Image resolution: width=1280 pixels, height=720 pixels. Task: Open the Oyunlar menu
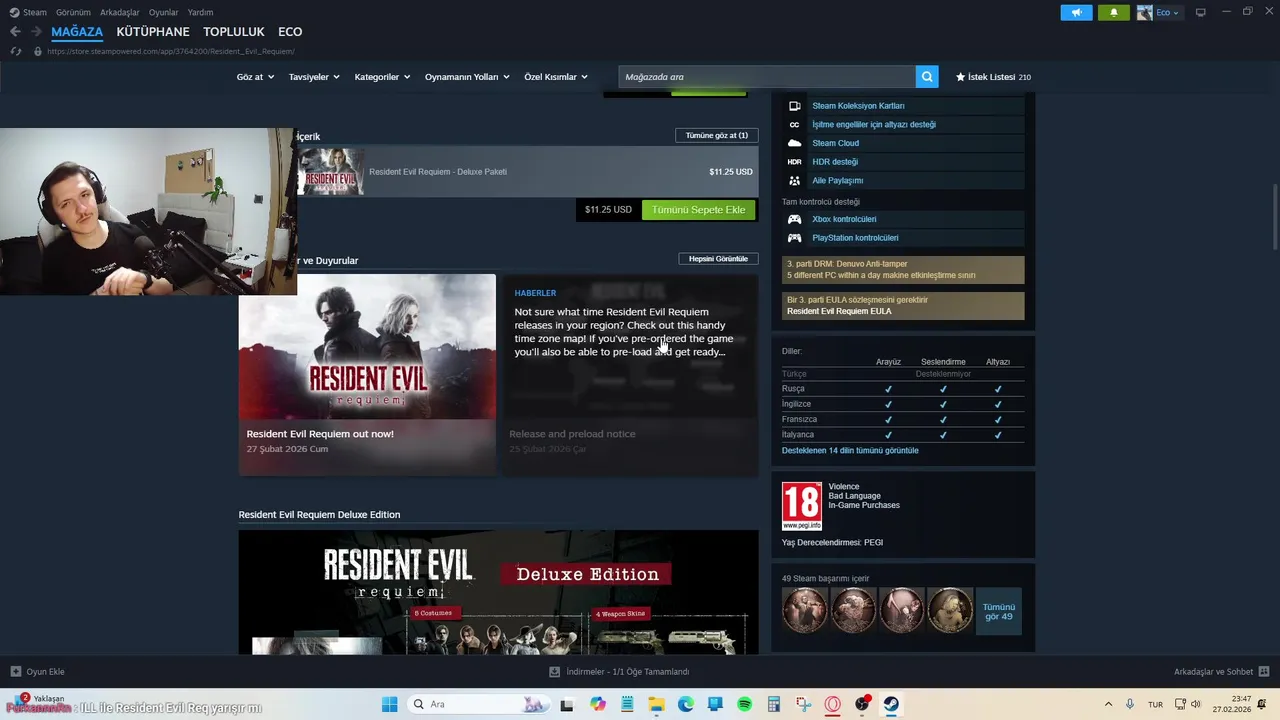(163, 12)
